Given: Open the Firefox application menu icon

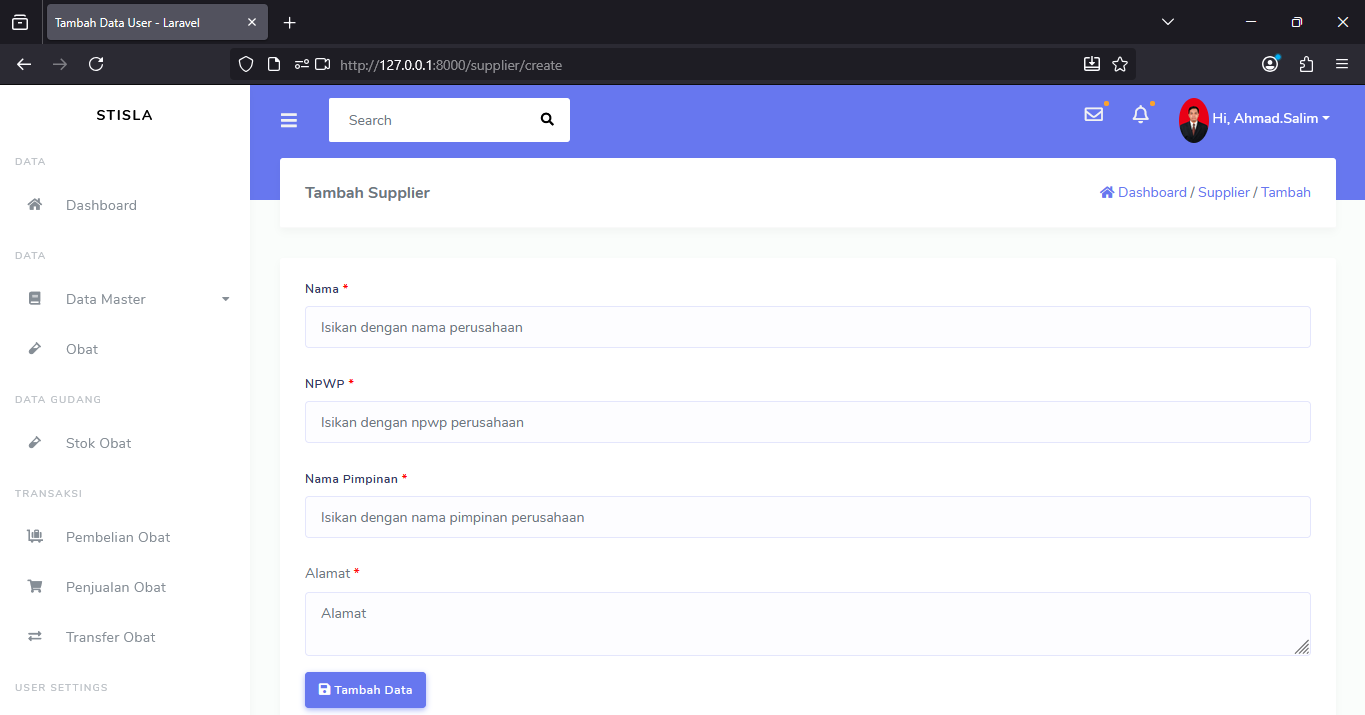Looking at the screenshot, I should (x=1342, y=64).
